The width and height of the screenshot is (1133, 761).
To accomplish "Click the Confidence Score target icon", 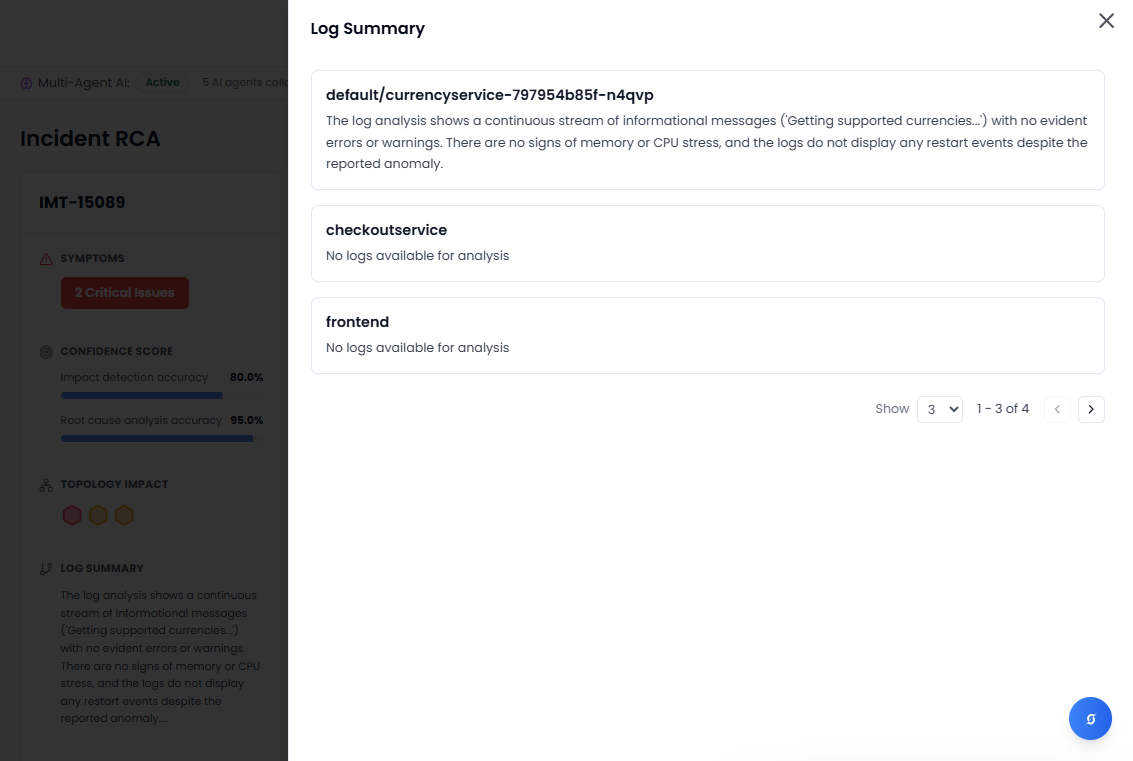I will coord(46,352).
